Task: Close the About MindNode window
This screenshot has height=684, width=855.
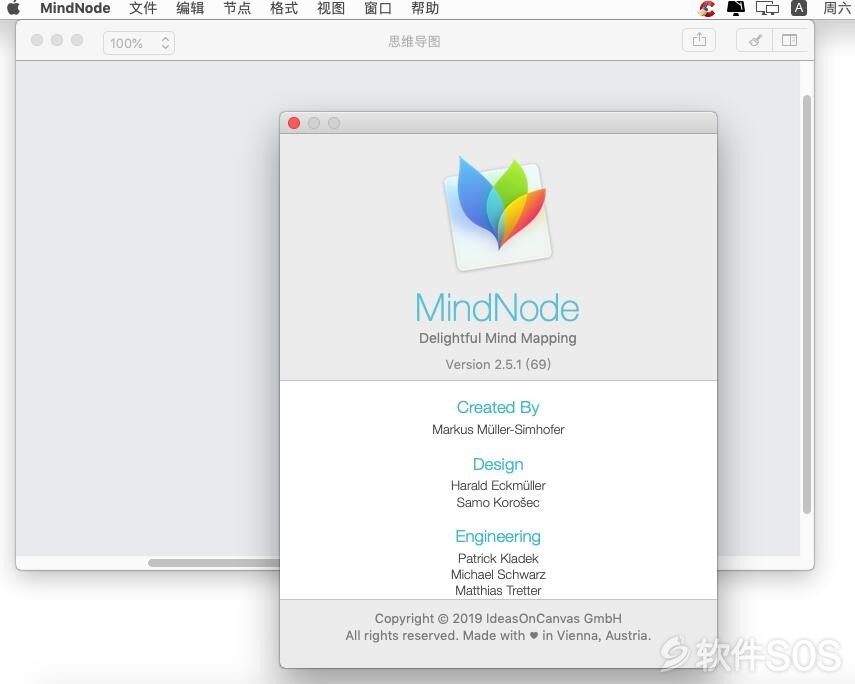Action: tap(294, 123)
